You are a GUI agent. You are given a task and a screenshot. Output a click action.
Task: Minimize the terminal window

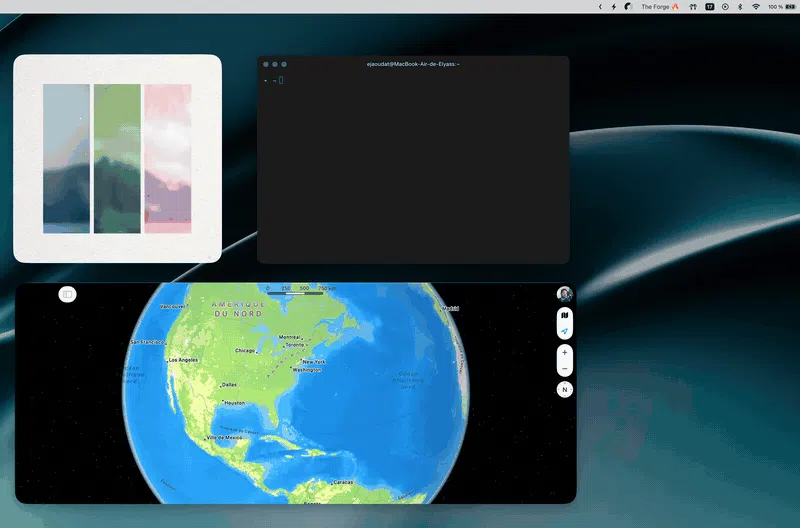(x=275, y=64)
